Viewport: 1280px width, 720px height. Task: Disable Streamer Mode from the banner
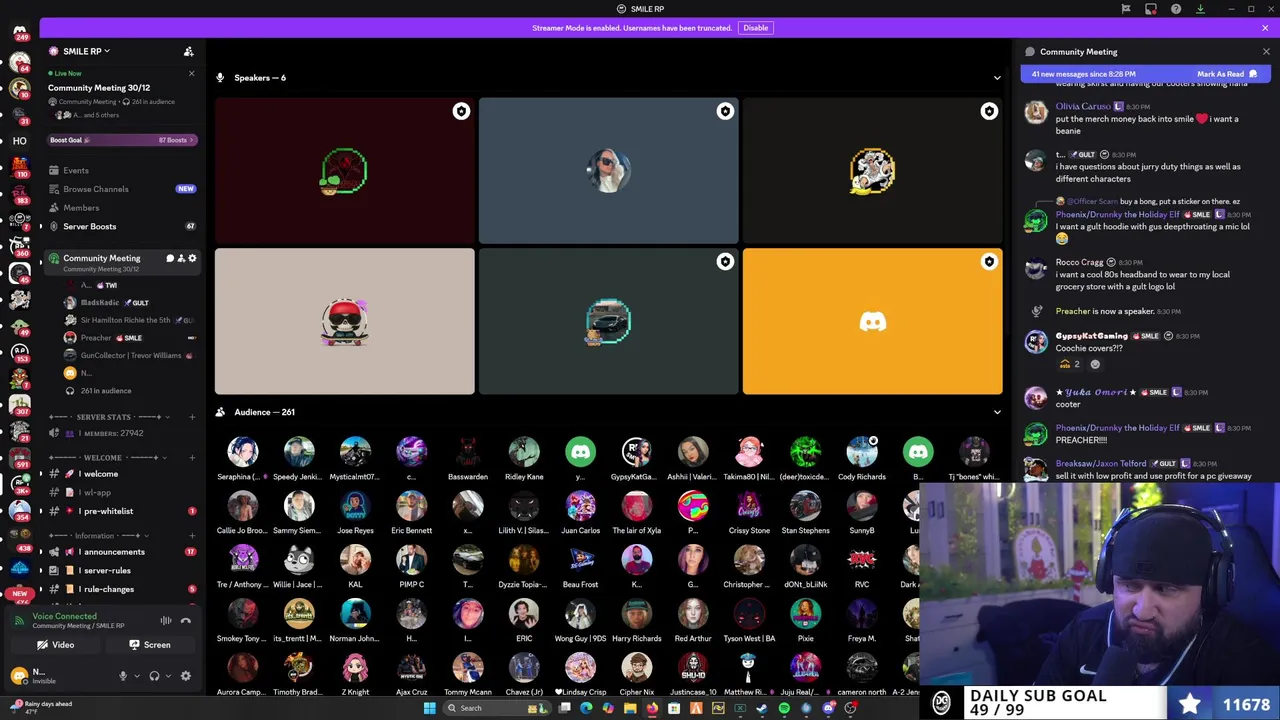pos(755,28)
